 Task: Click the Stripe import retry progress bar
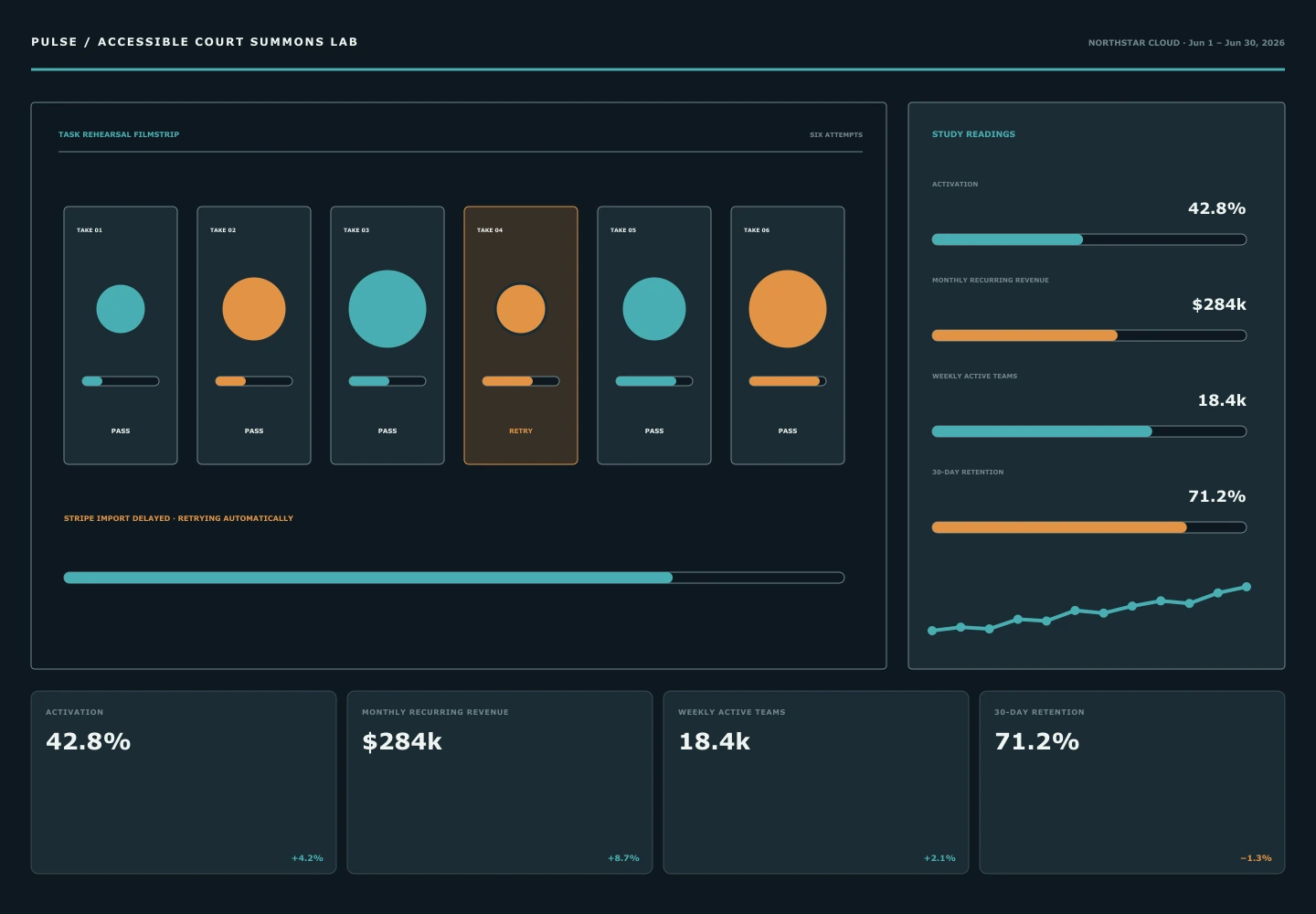click(x=454, y=578)
